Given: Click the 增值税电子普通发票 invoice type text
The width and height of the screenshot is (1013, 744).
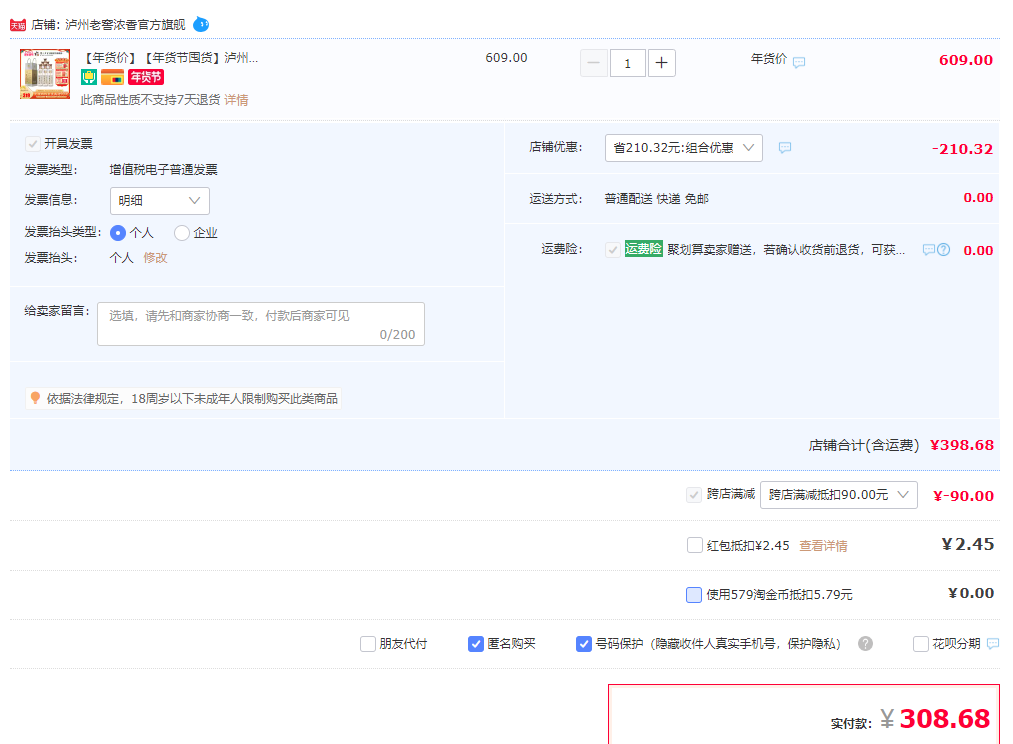Looking at the screenshot, I should point(163,170).
